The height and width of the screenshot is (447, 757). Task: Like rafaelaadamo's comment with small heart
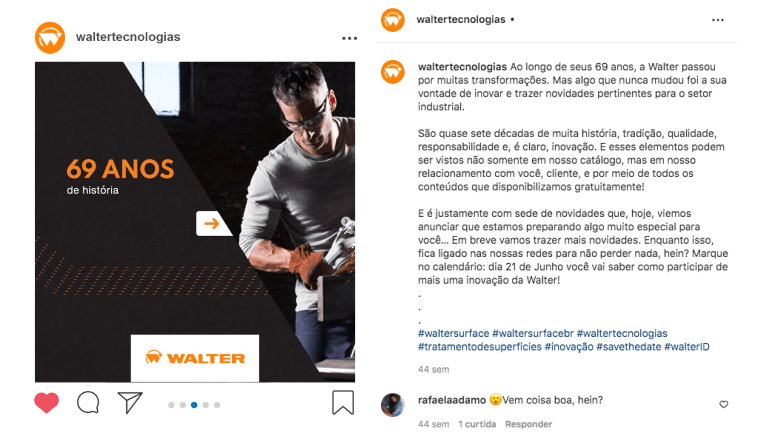coord(724,404)
